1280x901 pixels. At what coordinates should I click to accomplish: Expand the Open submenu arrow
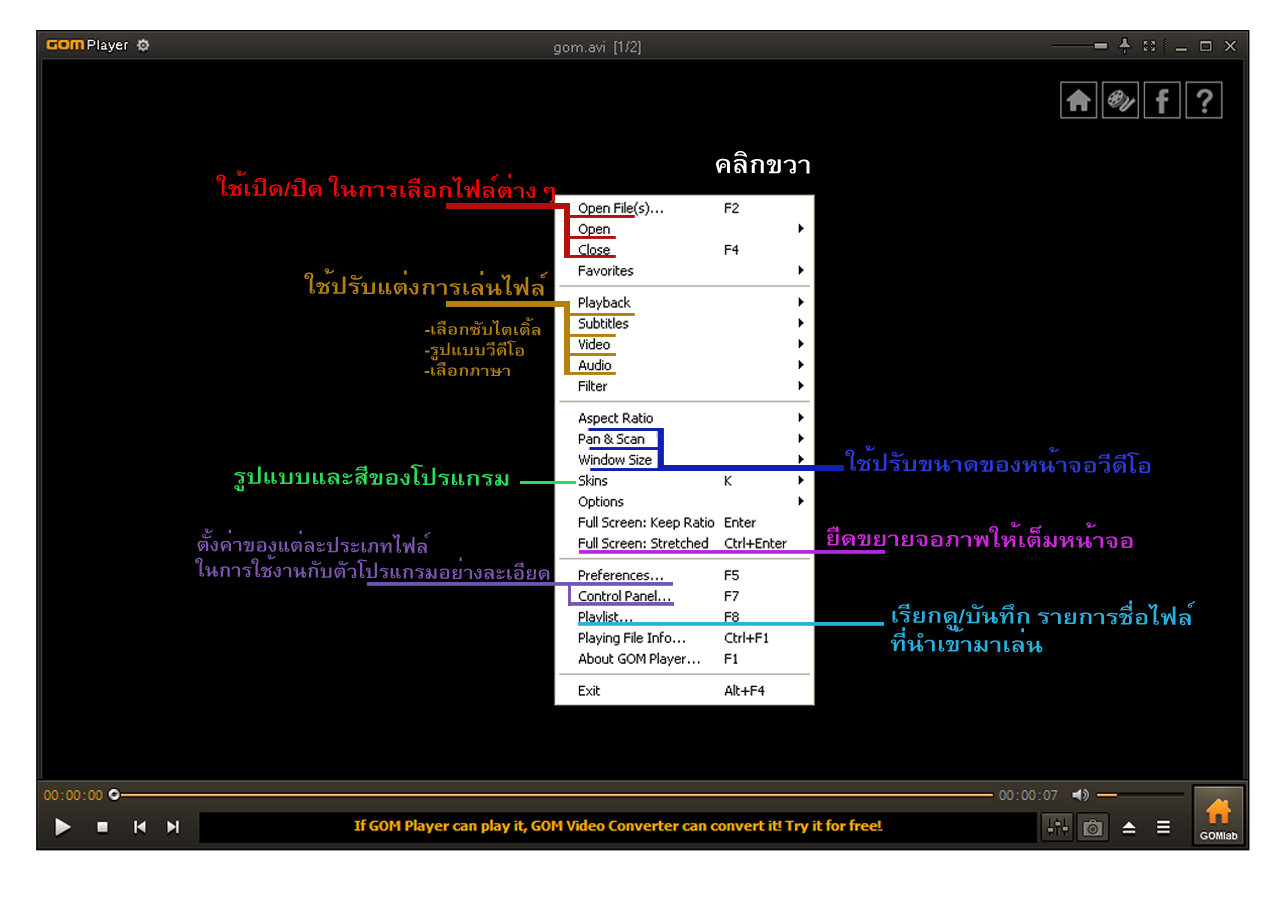tap(801, 229)
